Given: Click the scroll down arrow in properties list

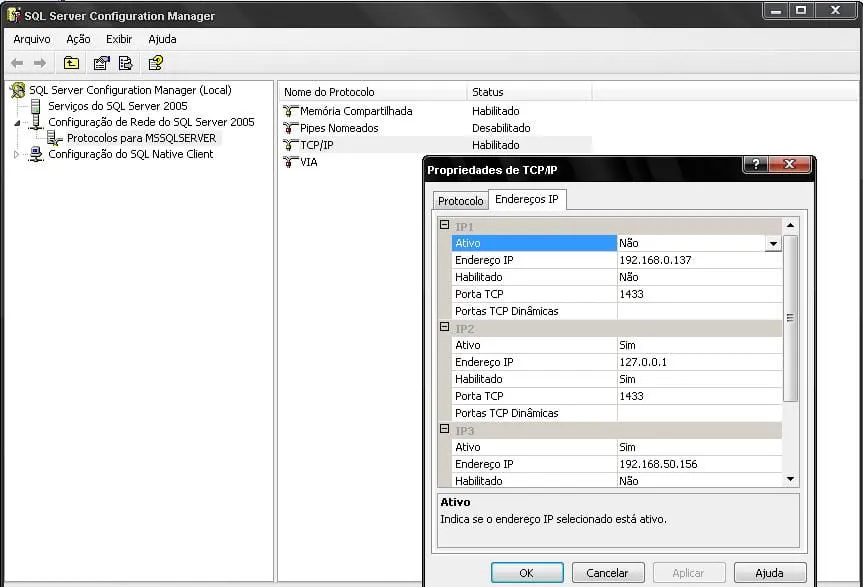Looking at the screenshot, I should pos(790,479).
